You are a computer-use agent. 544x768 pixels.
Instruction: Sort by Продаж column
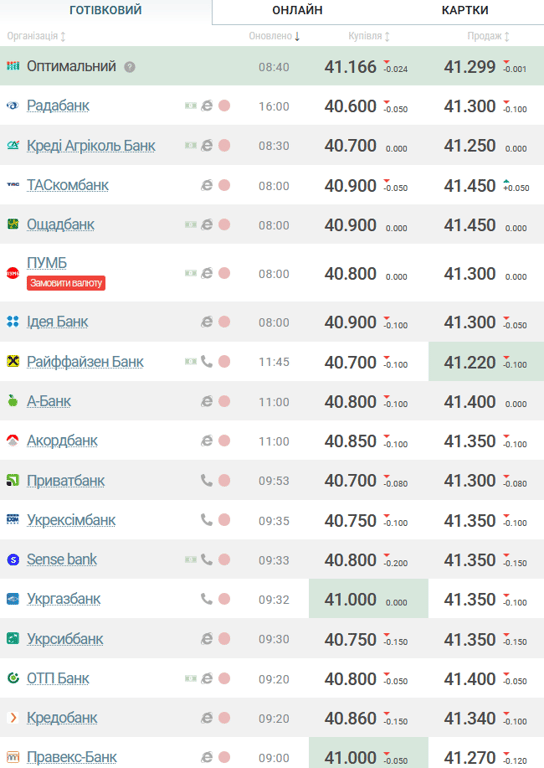pyautogui.click(x=488, y=36)
